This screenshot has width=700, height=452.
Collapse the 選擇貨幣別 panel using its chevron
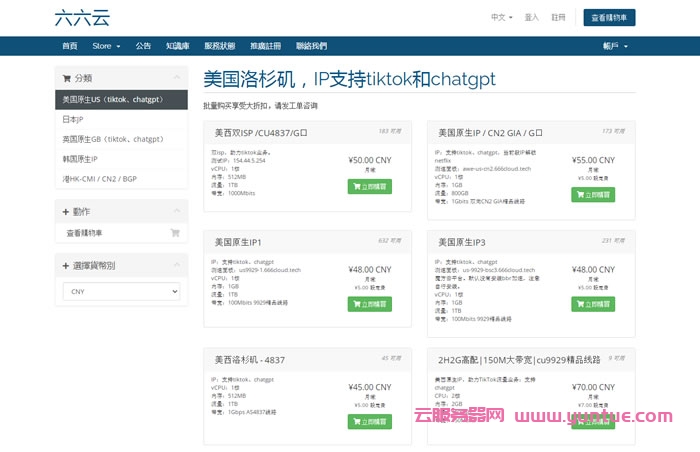[x=177, y=265]
